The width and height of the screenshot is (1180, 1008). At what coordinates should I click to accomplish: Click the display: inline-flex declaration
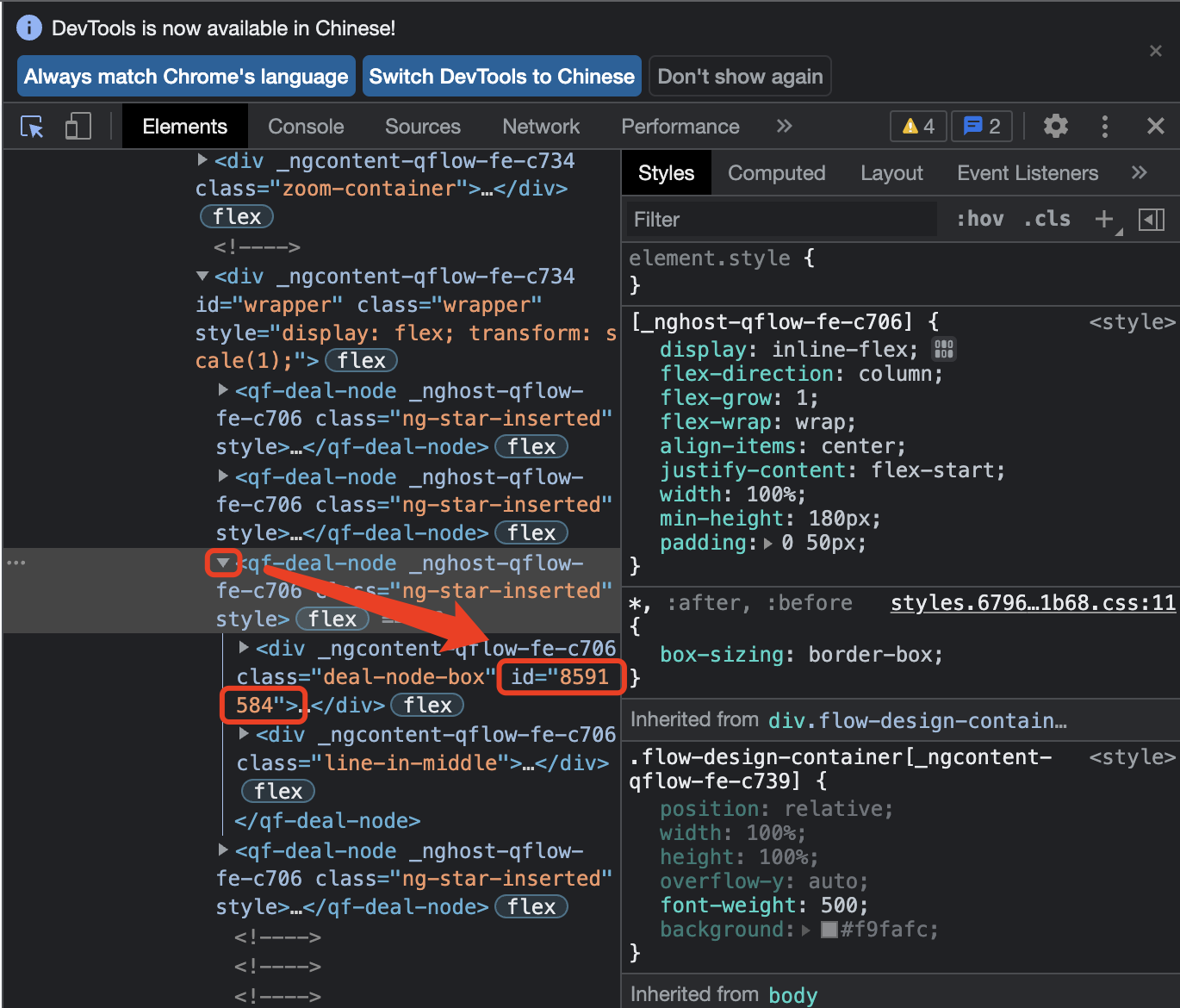pyautogui.click(x=789, y=350)
